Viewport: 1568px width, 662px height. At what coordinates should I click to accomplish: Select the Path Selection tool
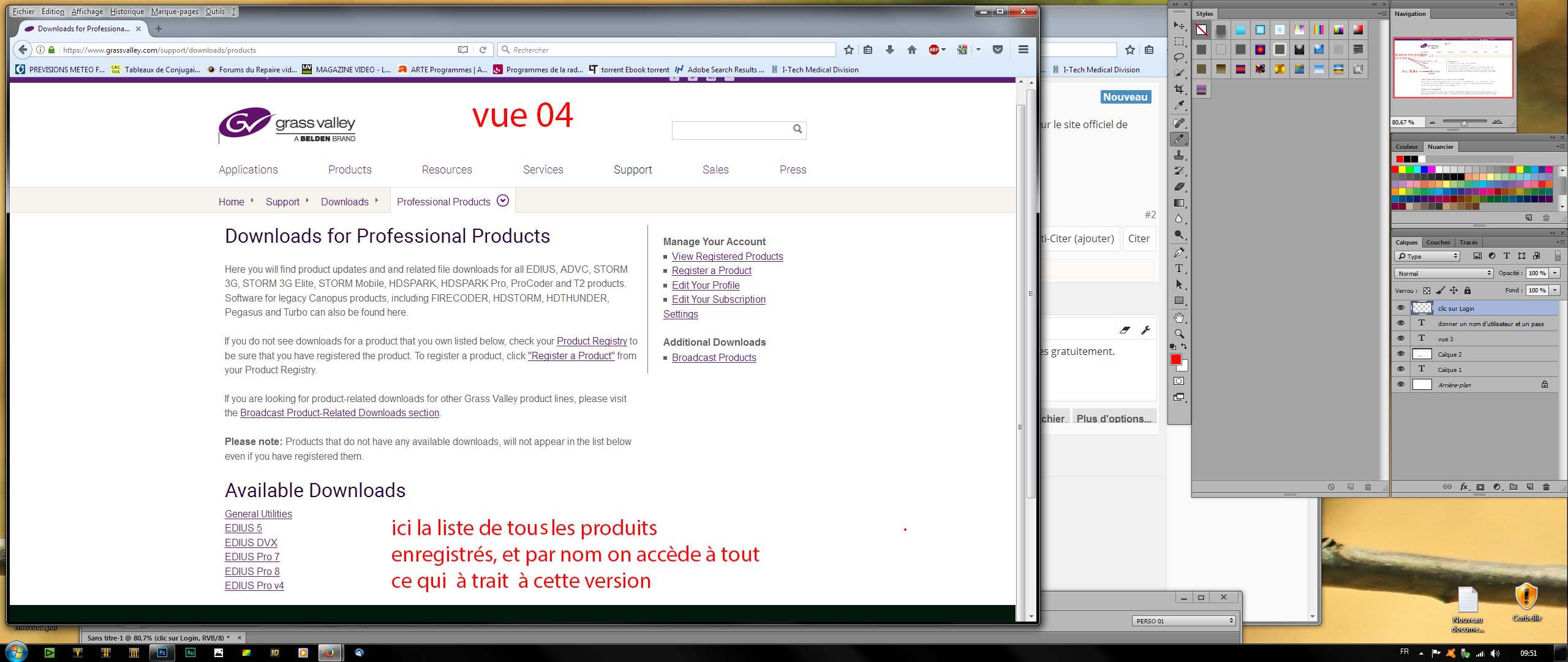pyautogui.click(x=1179, y=284)
